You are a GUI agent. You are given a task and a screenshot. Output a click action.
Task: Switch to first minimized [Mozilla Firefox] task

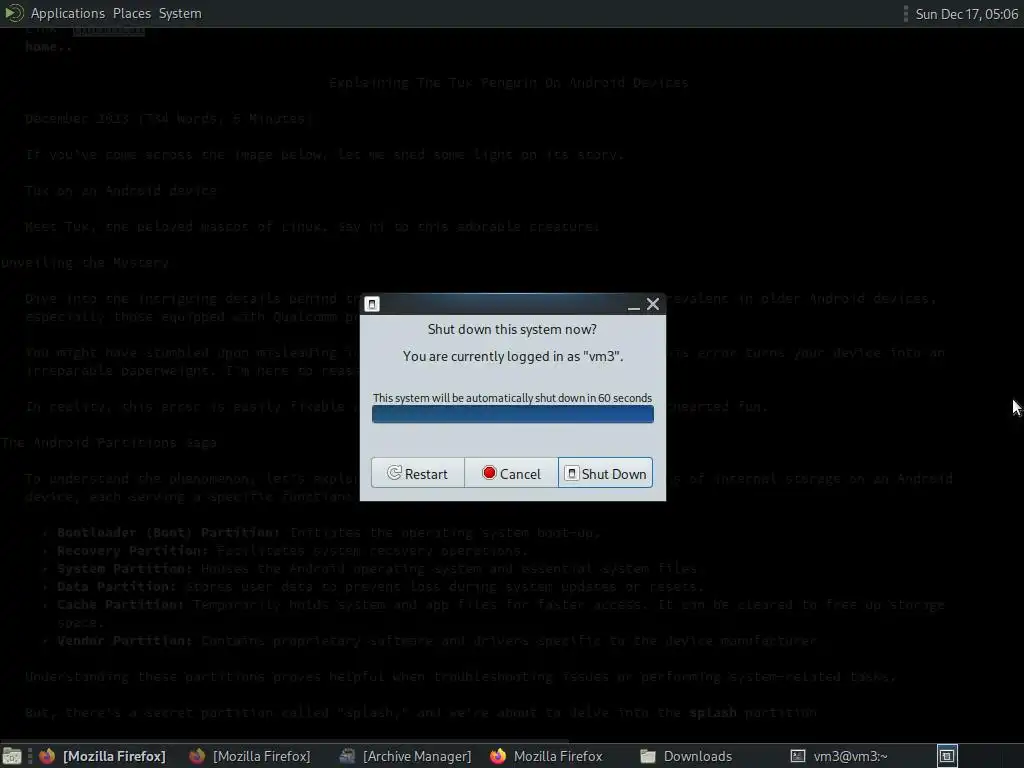coord(103,756)
